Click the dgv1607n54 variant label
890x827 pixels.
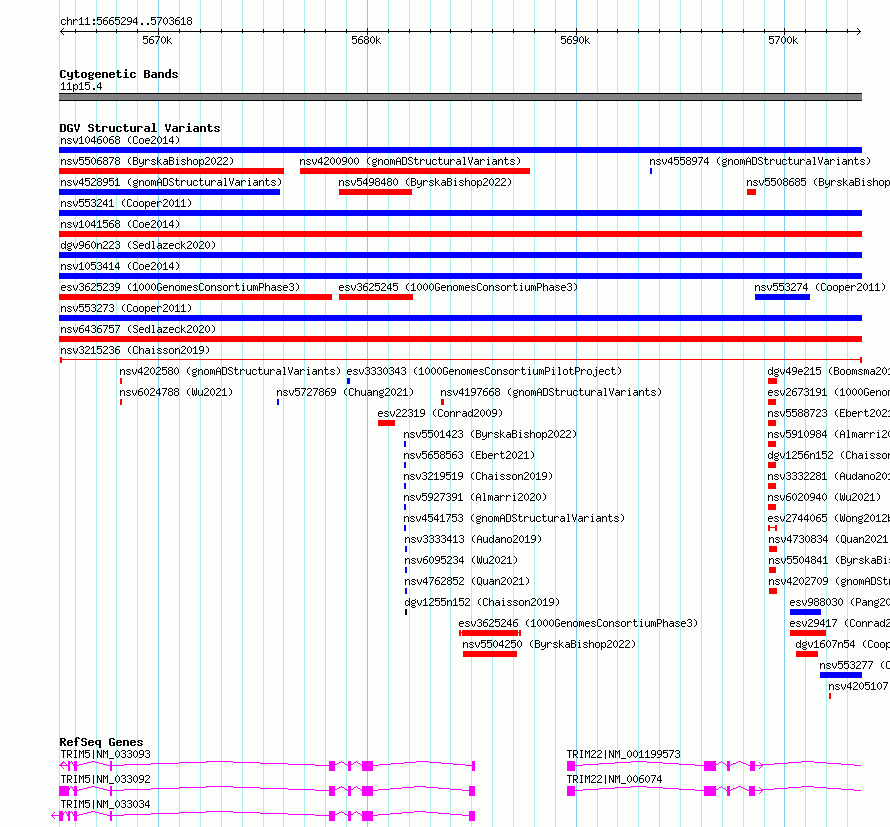click(843, 644)
